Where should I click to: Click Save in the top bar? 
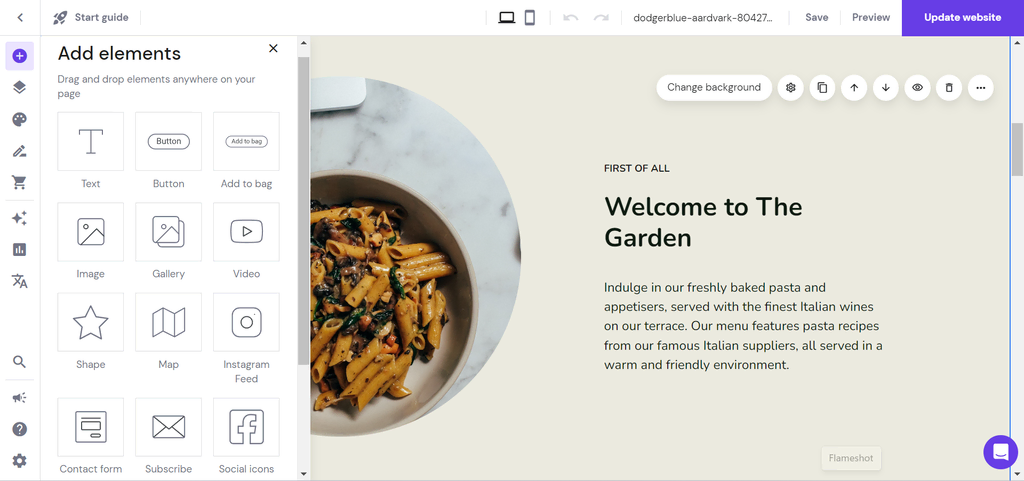[x=816, y=18]
